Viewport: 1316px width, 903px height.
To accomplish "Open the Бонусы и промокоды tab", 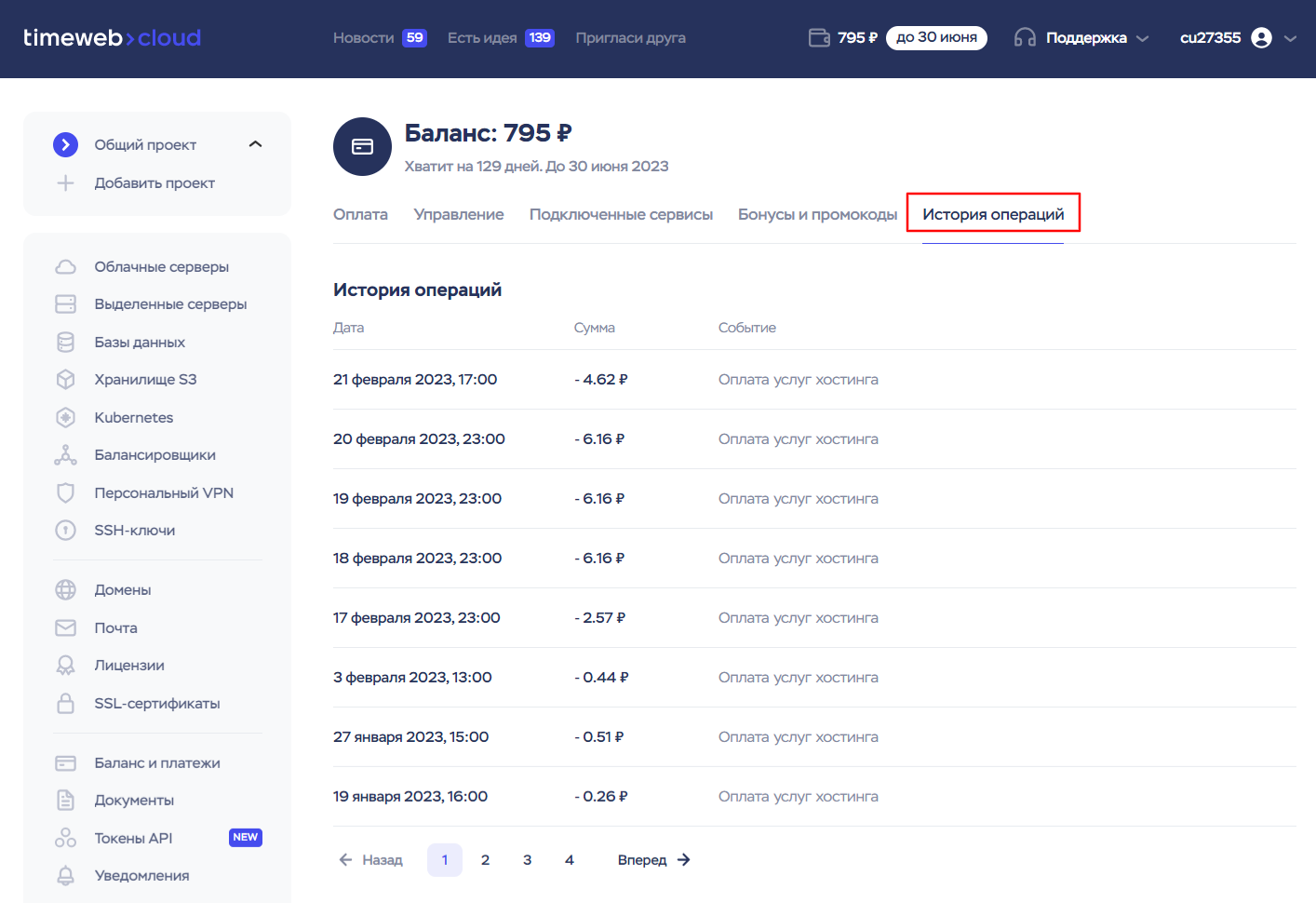I will click(817, 215).
